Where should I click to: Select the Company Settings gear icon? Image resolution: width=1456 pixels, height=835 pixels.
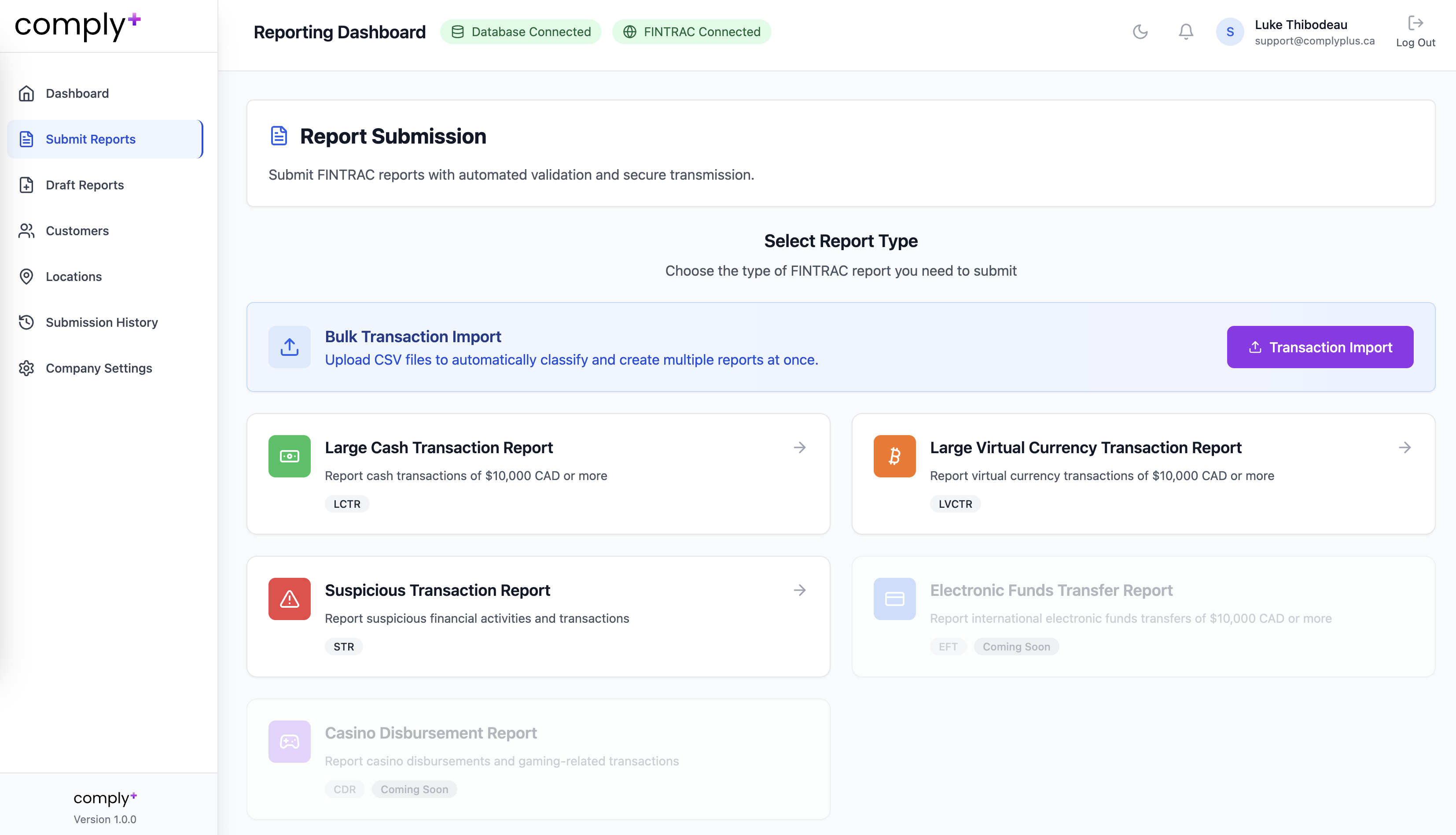pyautogui.click(x=27, y=368)
